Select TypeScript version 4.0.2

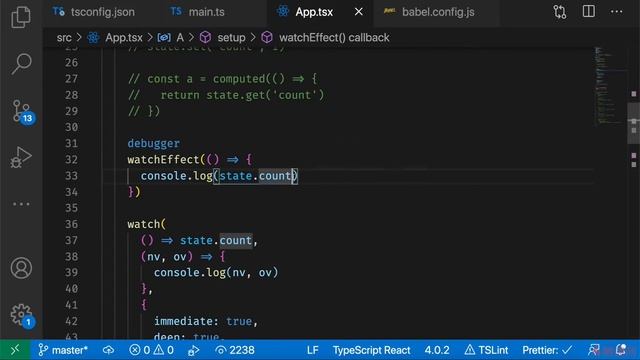pyautogui.click(x=437, y=350)
